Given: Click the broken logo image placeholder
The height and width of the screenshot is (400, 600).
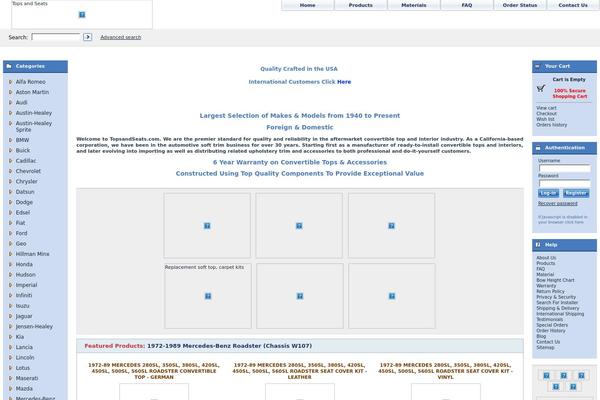Looking at the screenshot, I should click(x=82, y=15).
